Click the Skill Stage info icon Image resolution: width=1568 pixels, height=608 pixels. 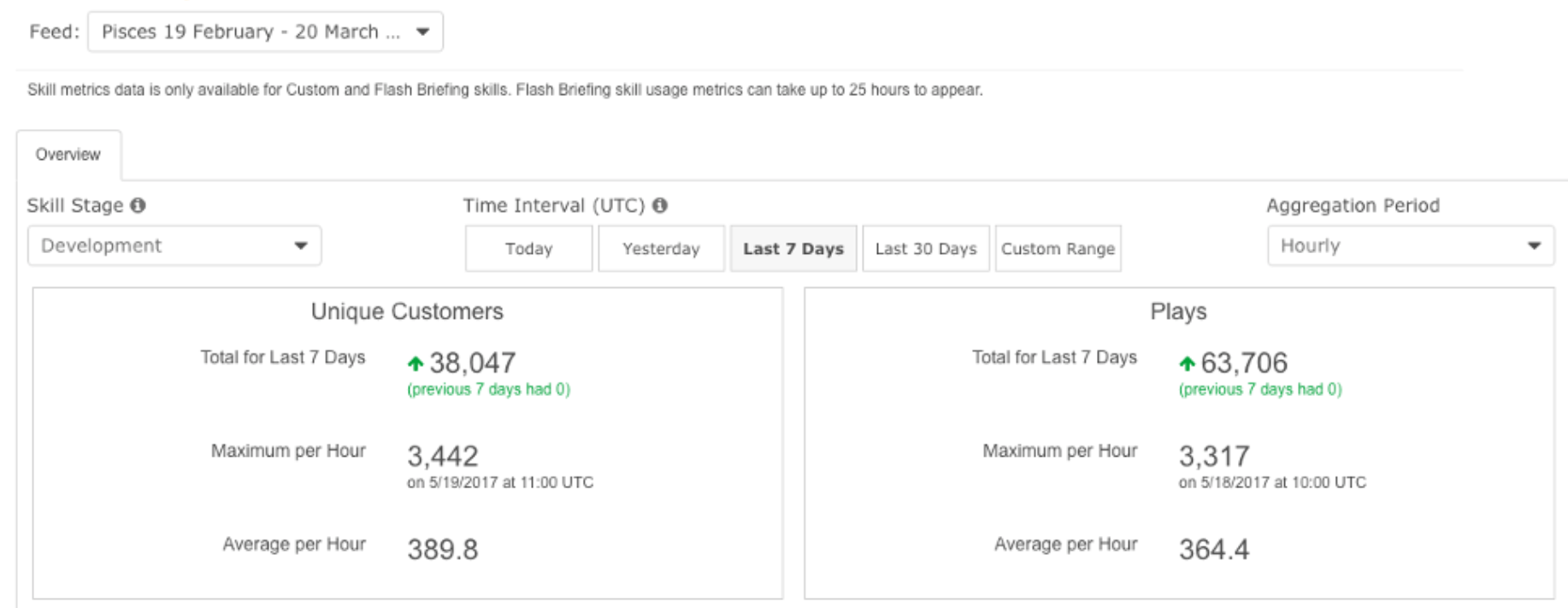pos(138,205)
